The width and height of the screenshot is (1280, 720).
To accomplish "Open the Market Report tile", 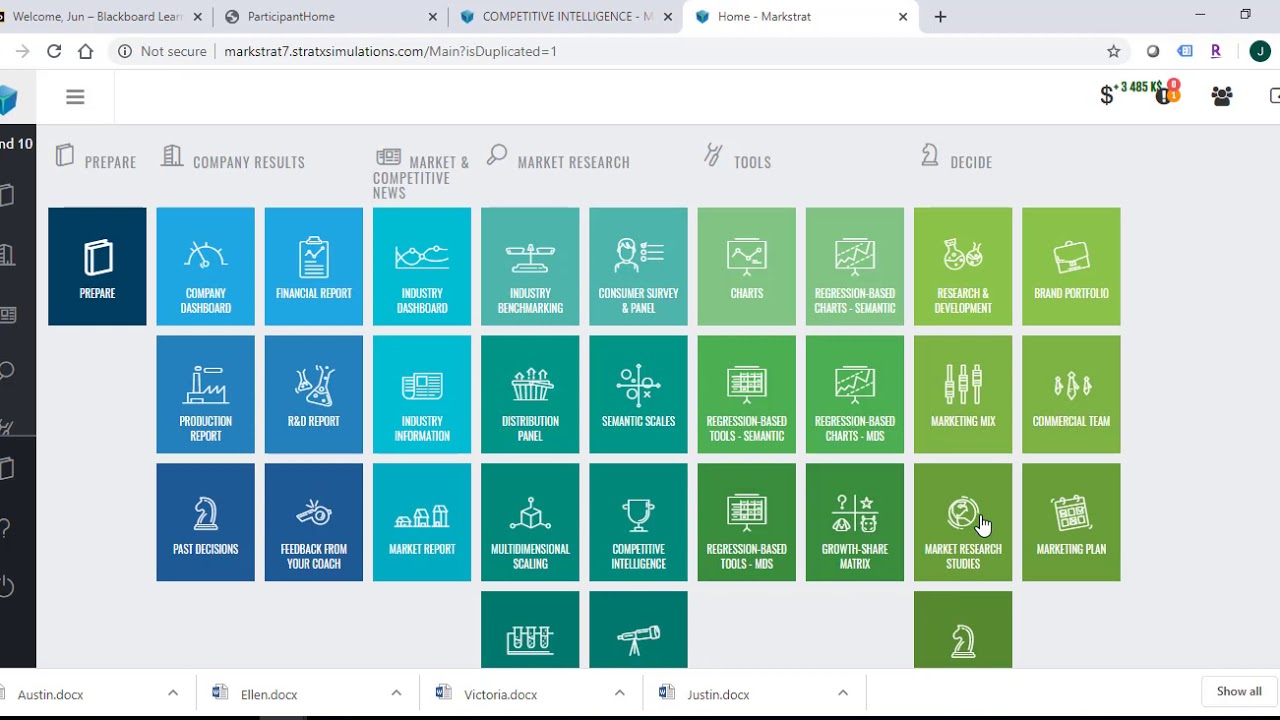I will point(422,522).
